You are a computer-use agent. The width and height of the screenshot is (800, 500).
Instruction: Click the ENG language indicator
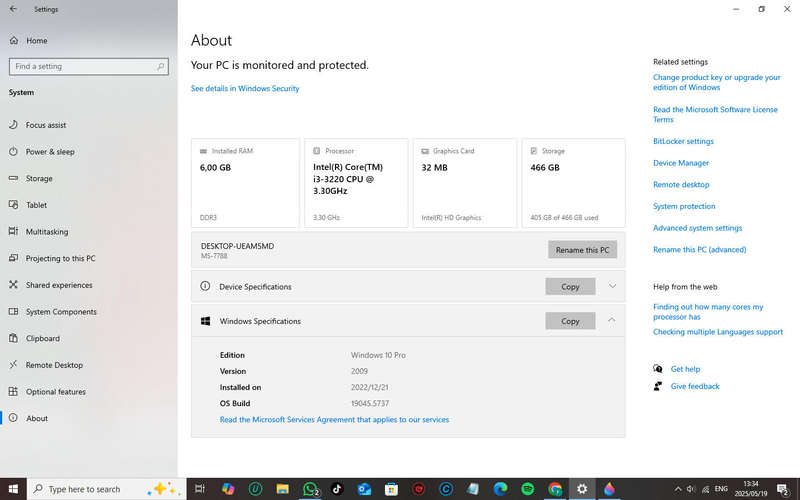click(x=721, y=489)
